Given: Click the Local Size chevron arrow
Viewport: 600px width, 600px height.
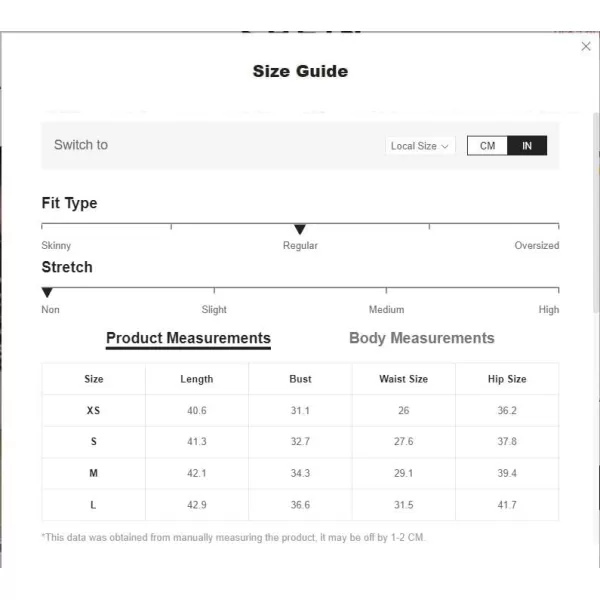Looking at the screenshot, I should pyautogui.click(x=445, y=146).
